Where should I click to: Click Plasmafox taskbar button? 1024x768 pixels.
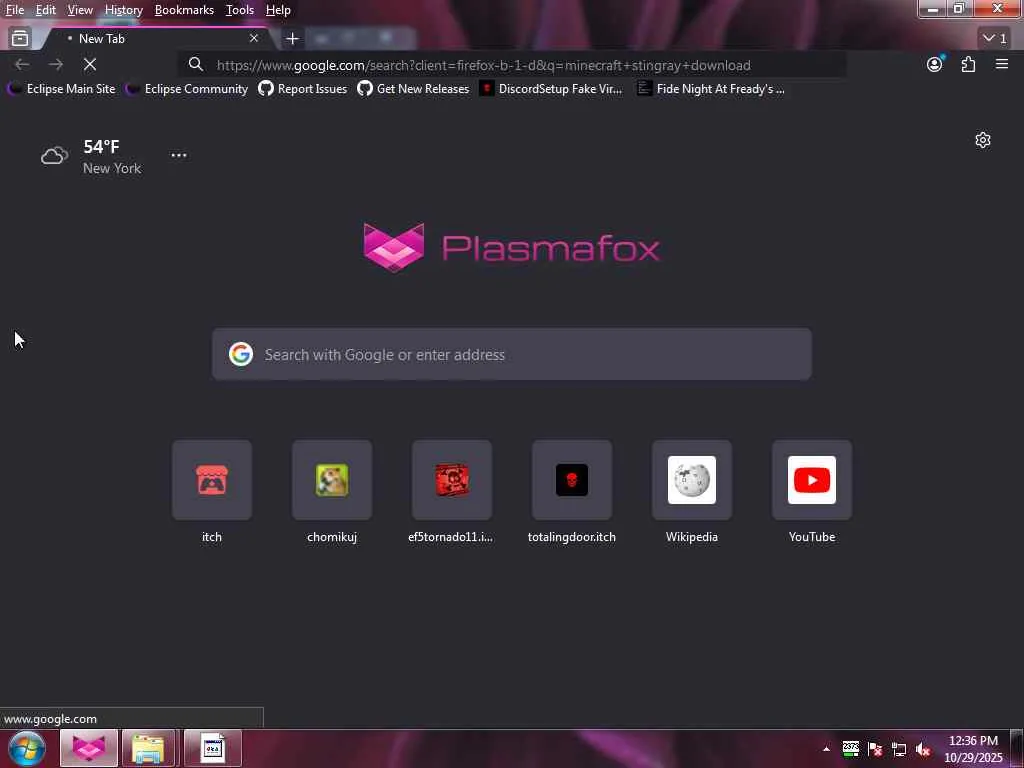(x=89, y=748)
